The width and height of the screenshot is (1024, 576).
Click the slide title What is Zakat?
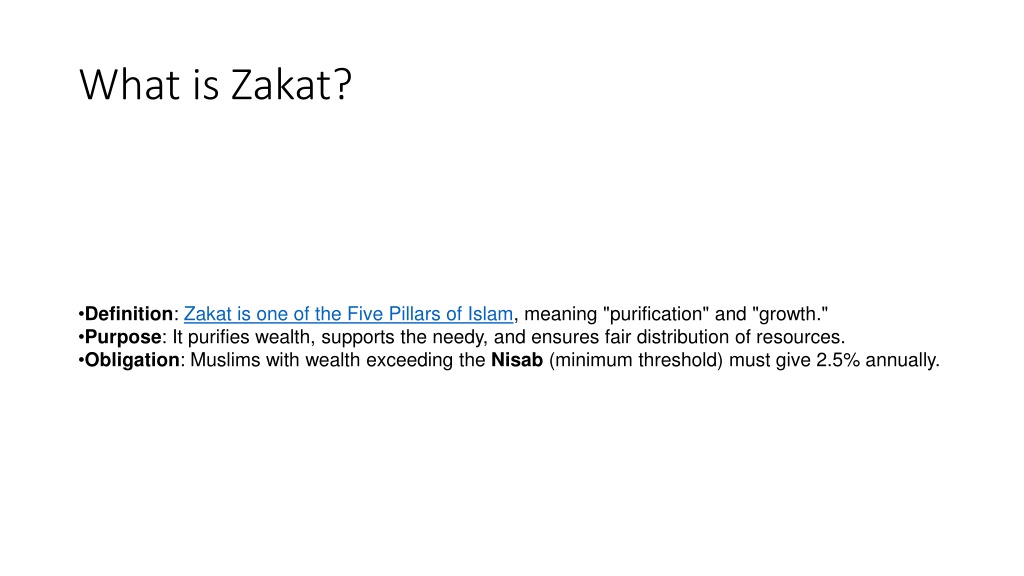click(216, 85)
